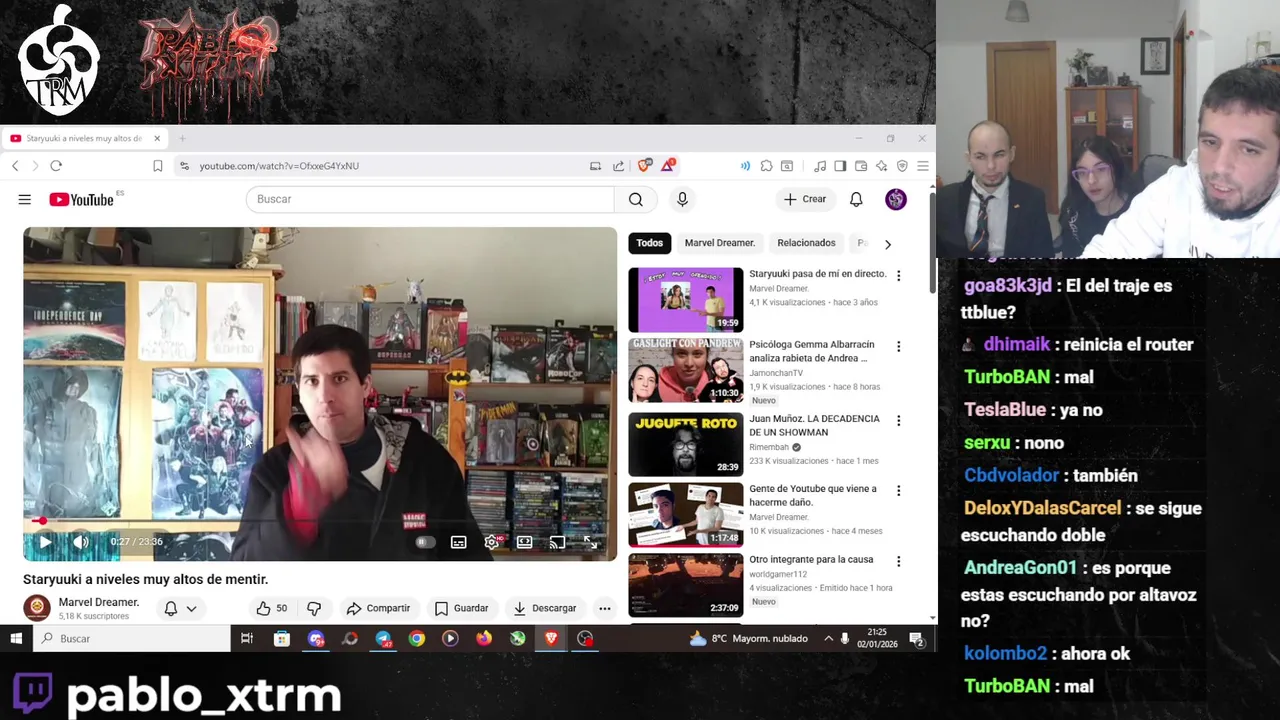1280x720 pixels.
Task: Open 'Otro integrante para la causa' title
Action: coord(811,559)
